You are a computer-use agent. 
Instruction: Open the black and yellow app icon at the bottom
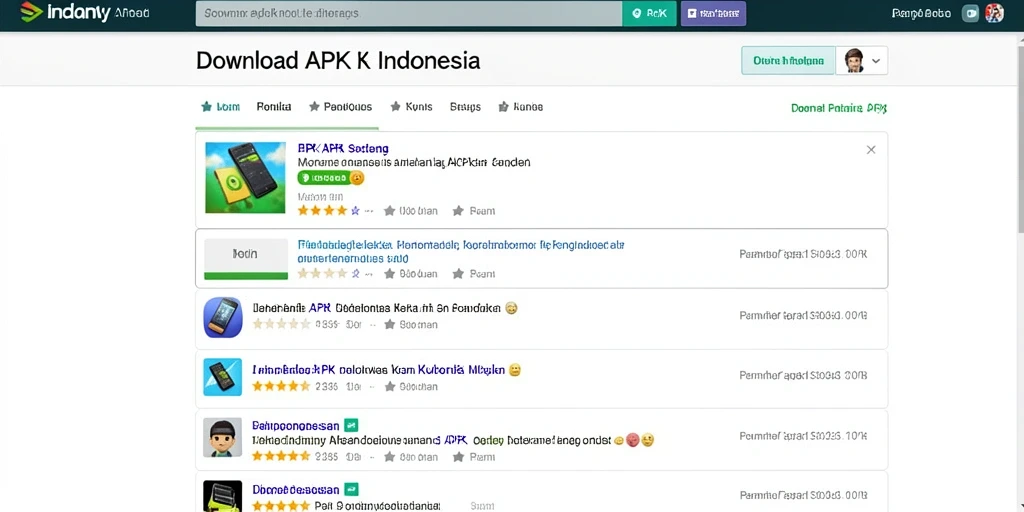point(222,496)
